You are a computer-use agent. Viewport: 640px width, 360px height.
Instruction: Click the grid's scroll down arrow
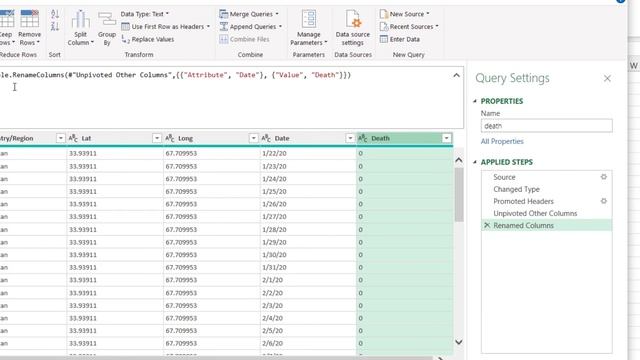459,342
